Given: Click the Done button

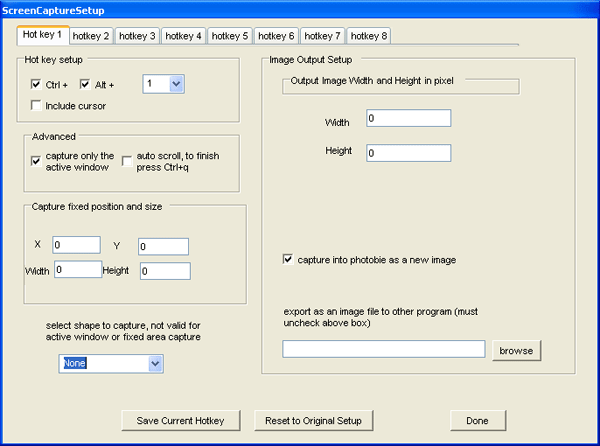Looking at the screenshot, I should click(478, 420).
